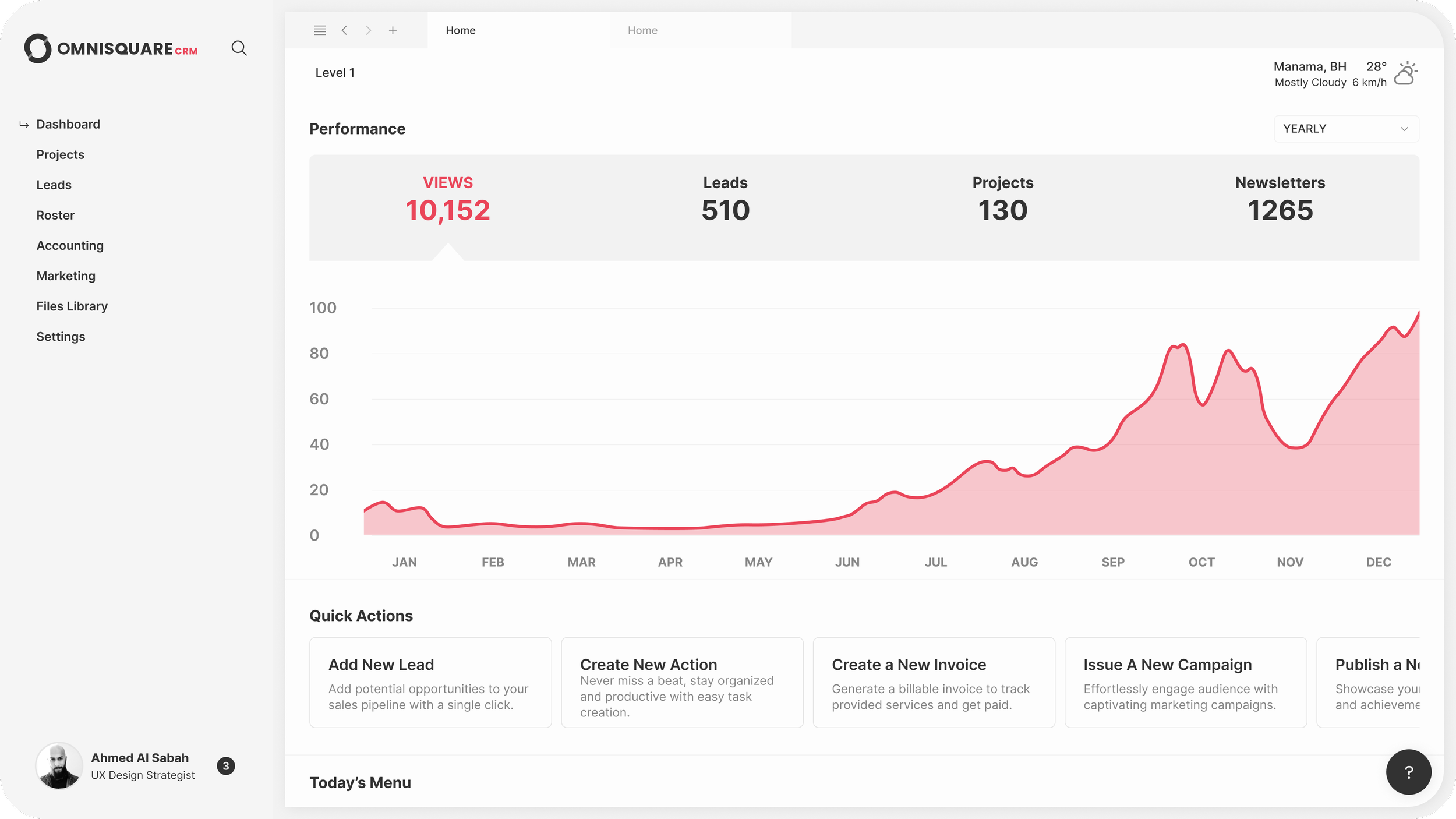
Task: Open Files Library in the sidebar
Action: (72, 306)
